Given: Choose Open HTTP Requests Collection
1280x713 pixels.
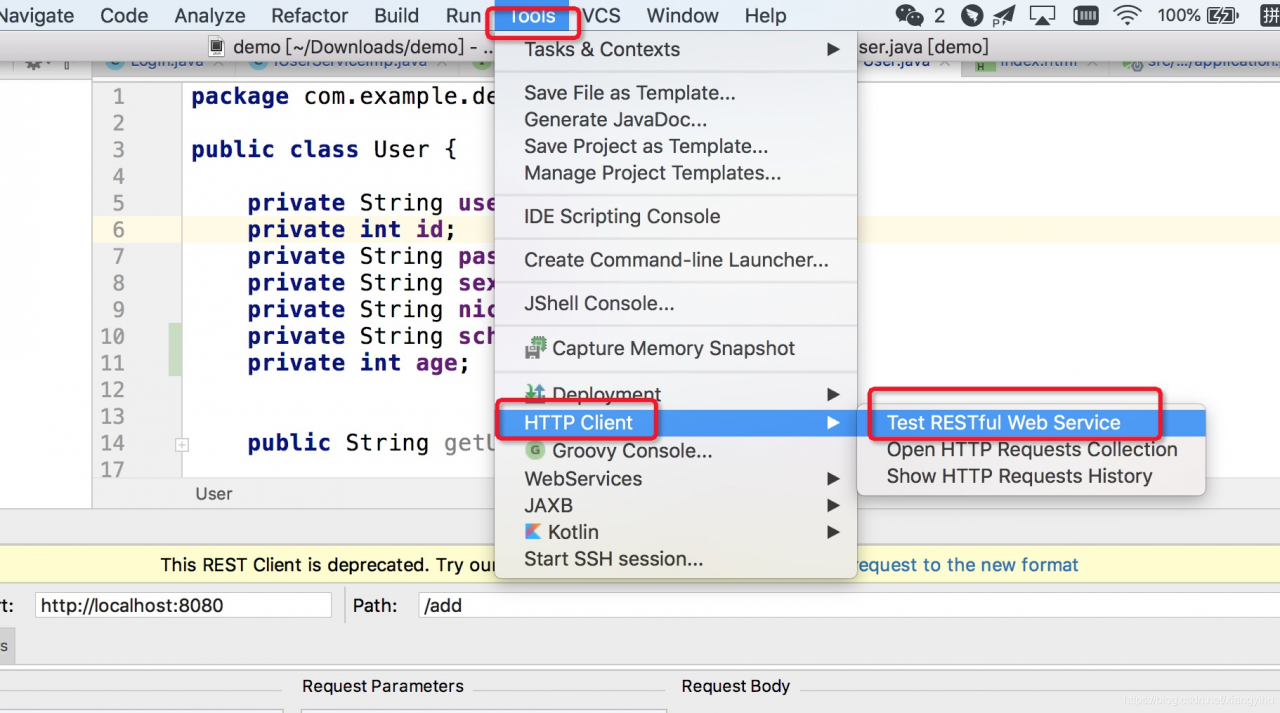Looking at the screenshot, I should tap(1031, 450).
